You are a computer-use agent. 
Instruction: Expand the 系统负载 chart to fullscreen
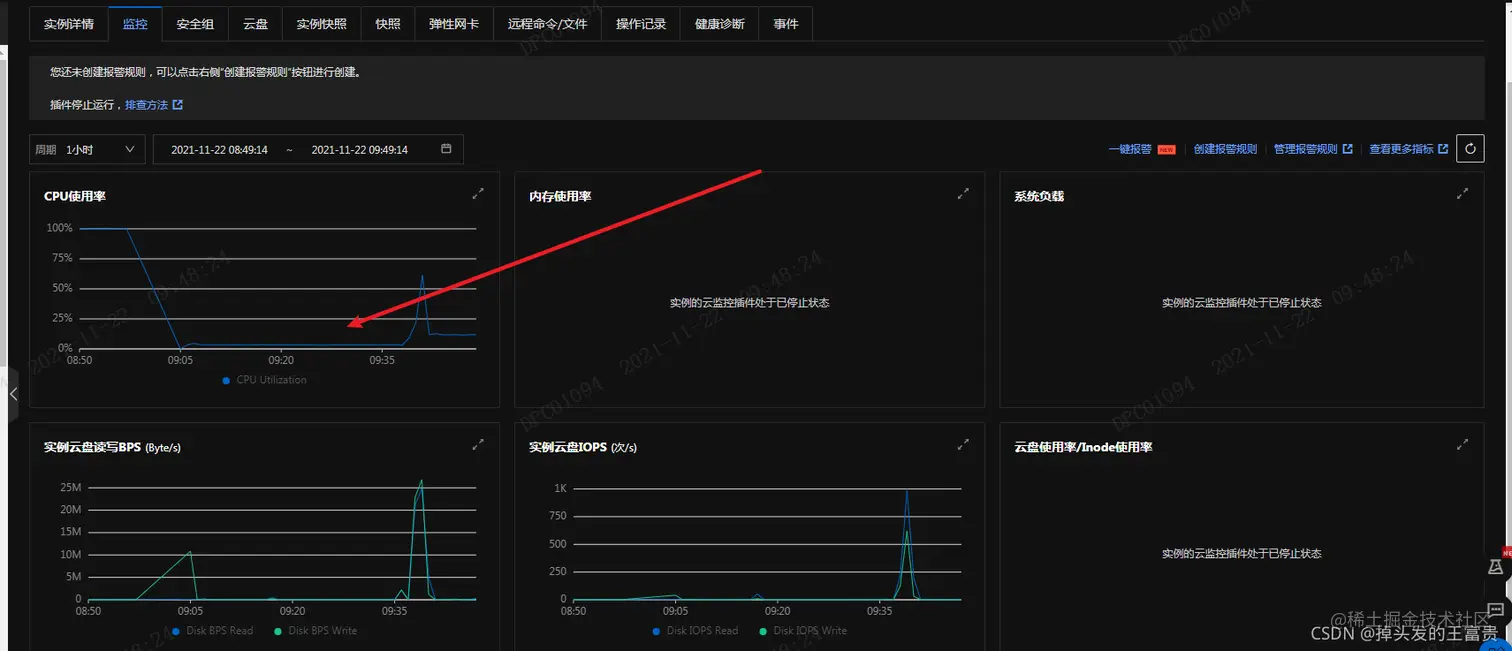click(1462, 193)
